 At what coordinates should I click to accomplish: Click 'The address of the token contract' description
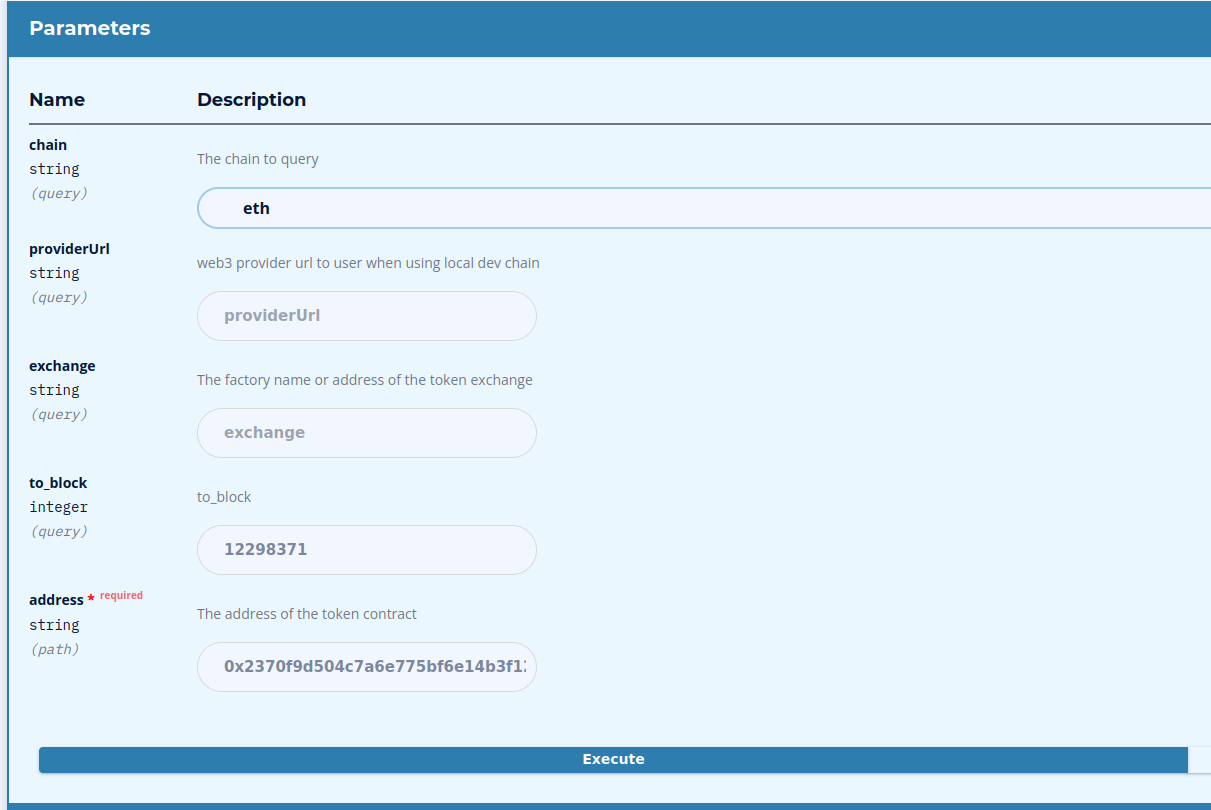coord(307,613)
